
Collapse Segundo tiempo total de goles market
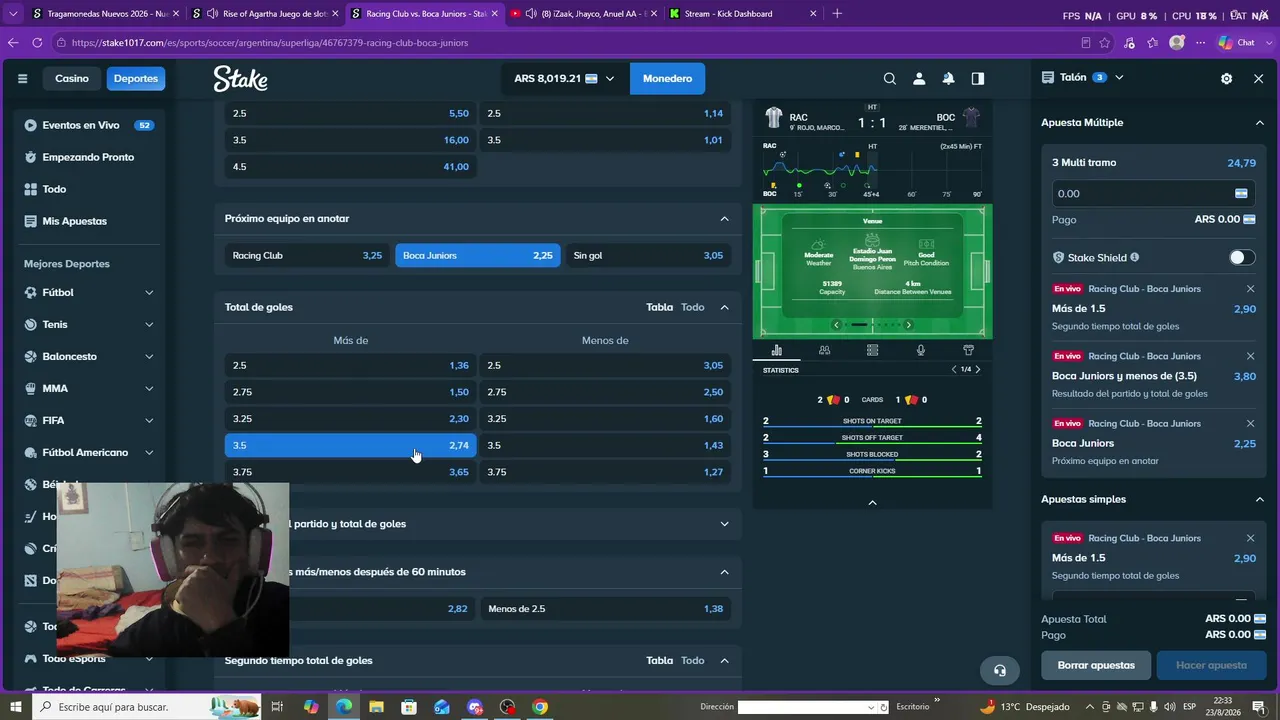(724, 660)
